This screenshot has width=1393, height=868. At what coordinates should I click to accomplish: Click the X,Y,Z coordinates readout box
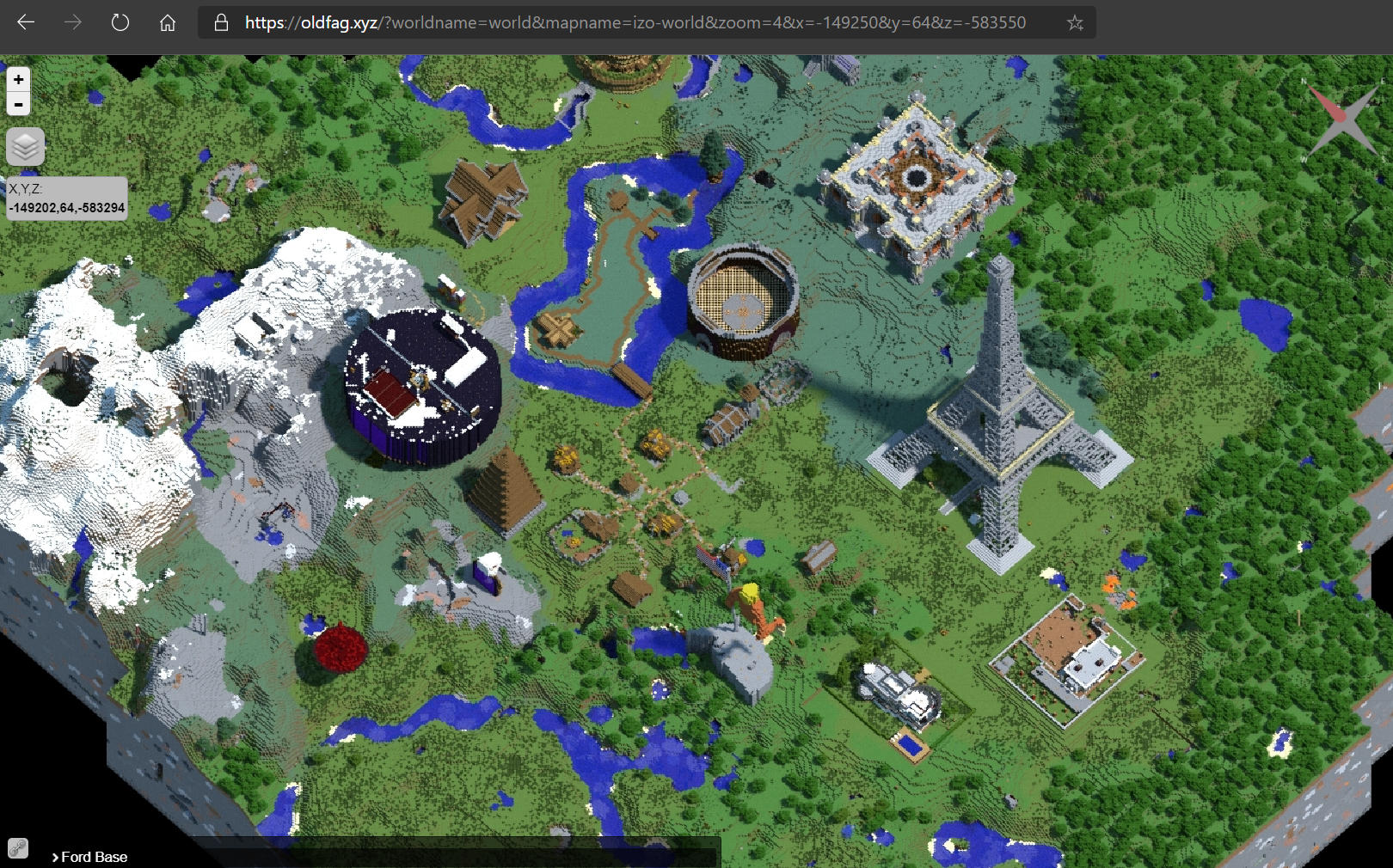[67, 199]
